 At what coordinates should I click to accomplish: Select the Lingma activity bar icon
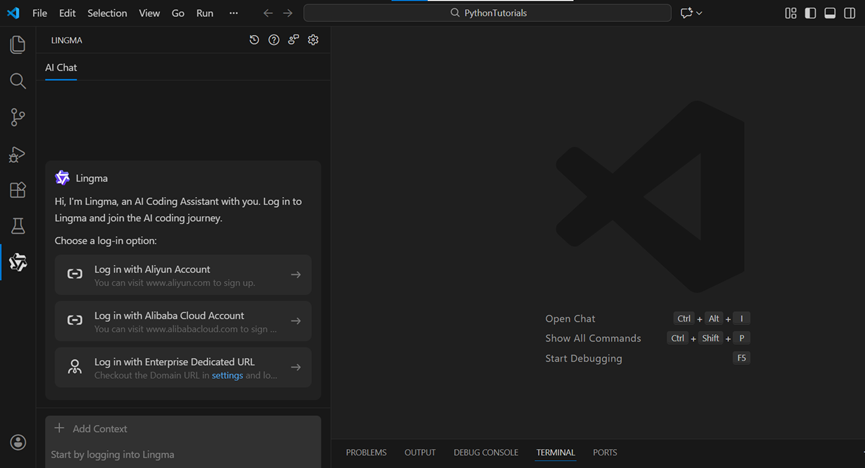[18, 262]
